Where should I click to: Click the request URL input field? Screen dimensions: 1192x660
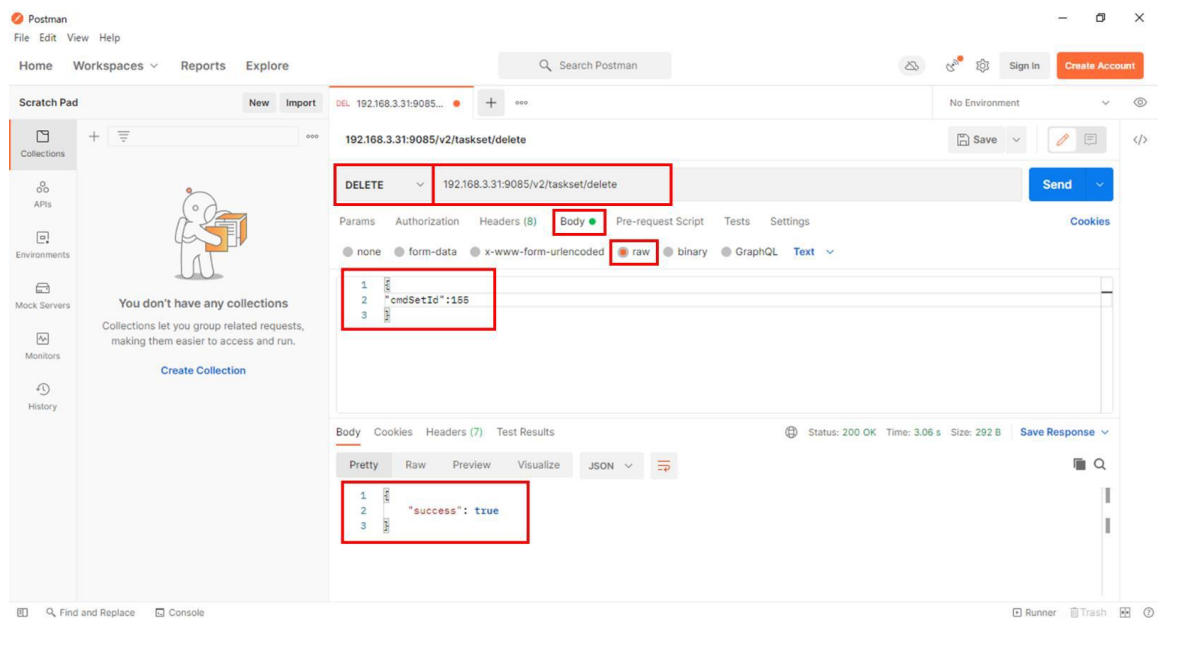coord(552,185)
